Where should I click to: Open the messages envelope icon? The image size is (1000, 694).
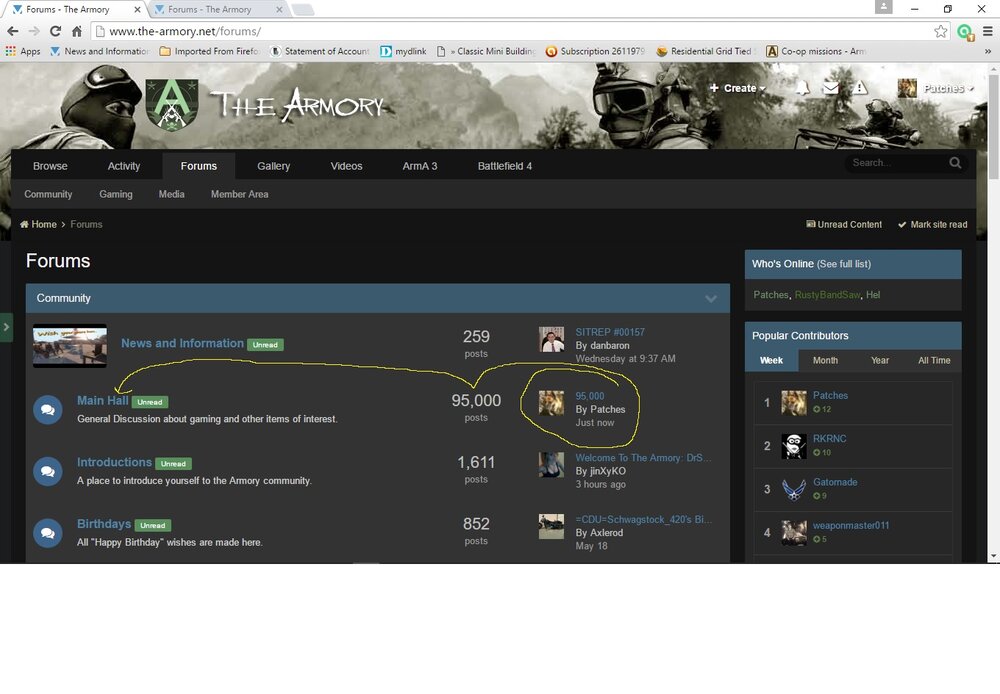[831, 88]
